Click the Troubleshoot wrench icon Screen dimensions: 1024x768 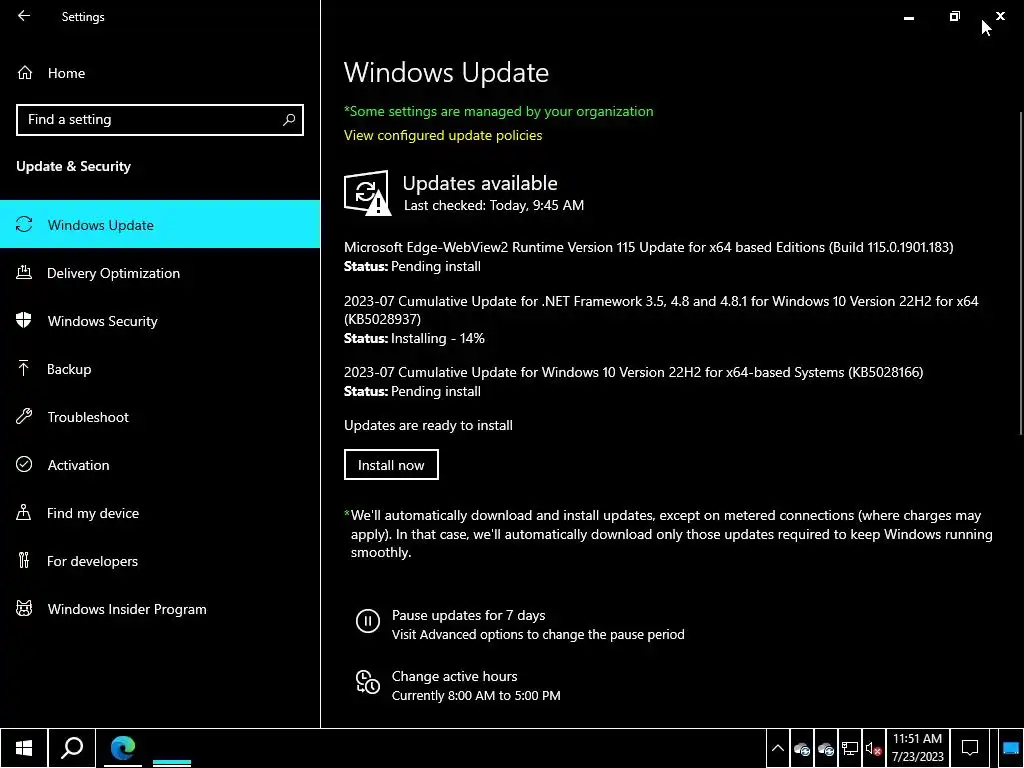24,416
